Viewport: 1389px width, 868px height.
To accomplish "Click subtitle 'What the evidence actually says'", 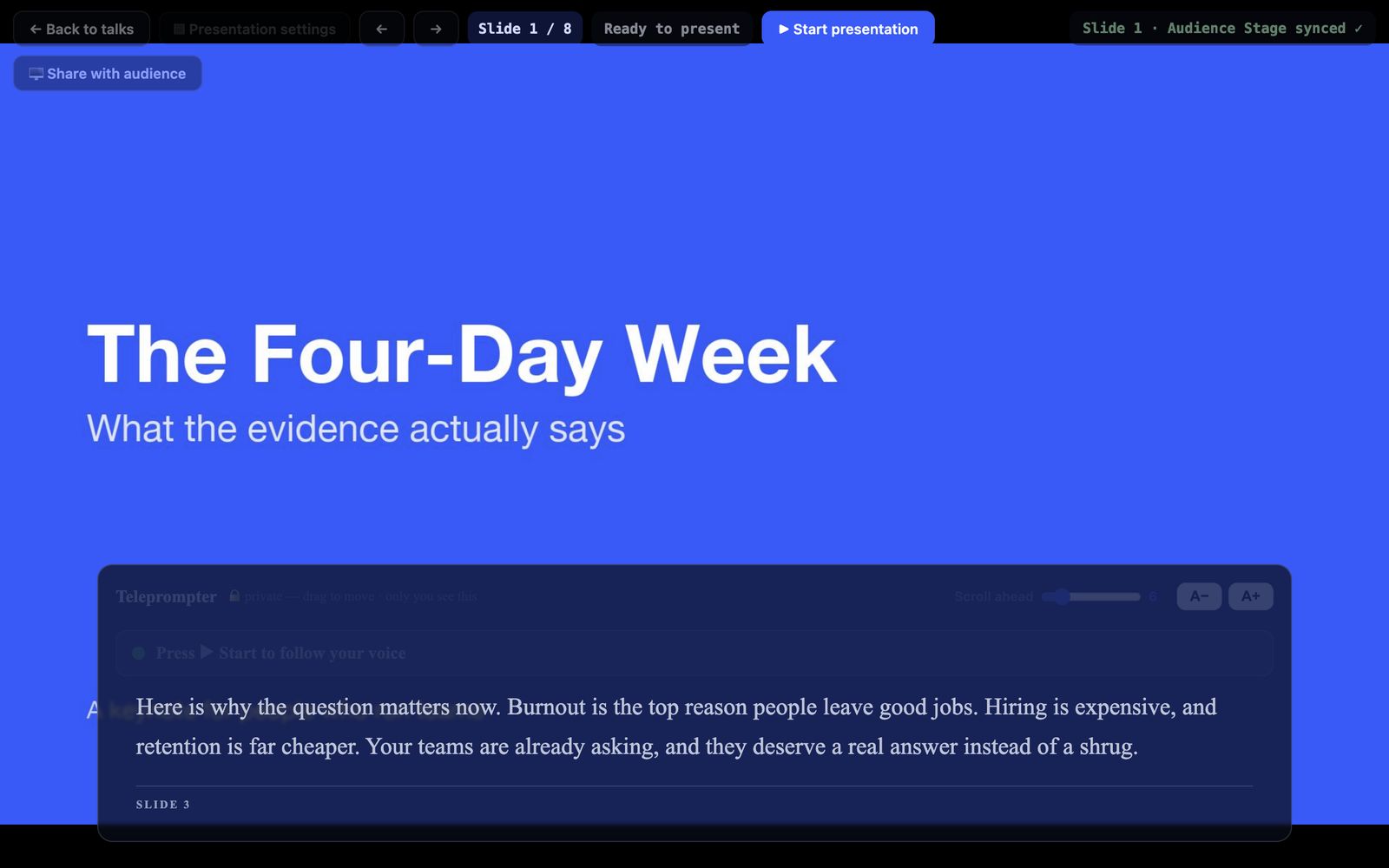I will pos(356,429).
